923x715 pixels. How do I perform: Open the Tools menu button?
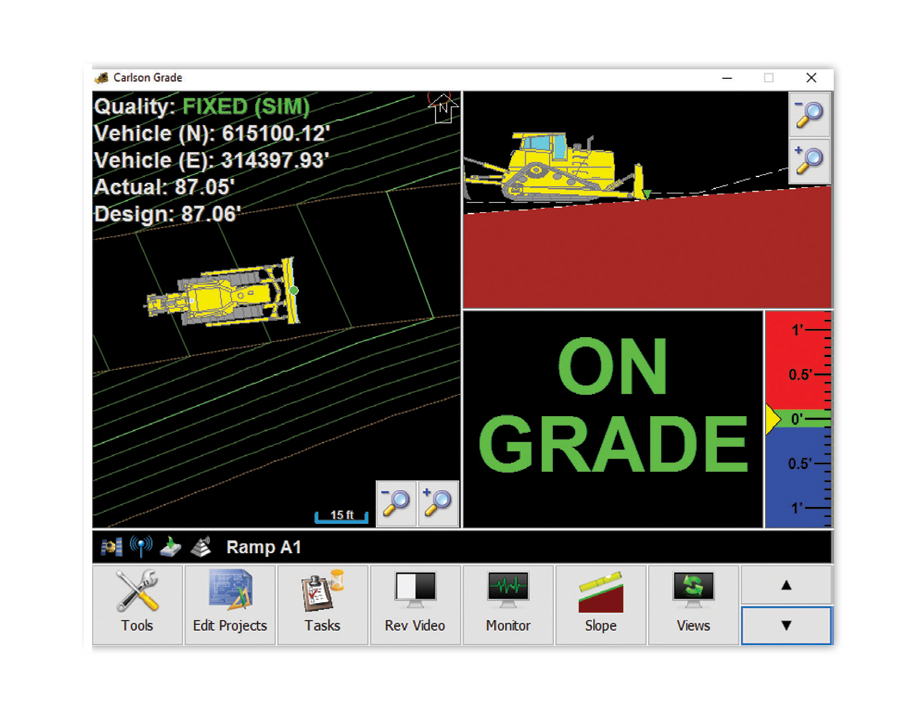coord(137,604)
